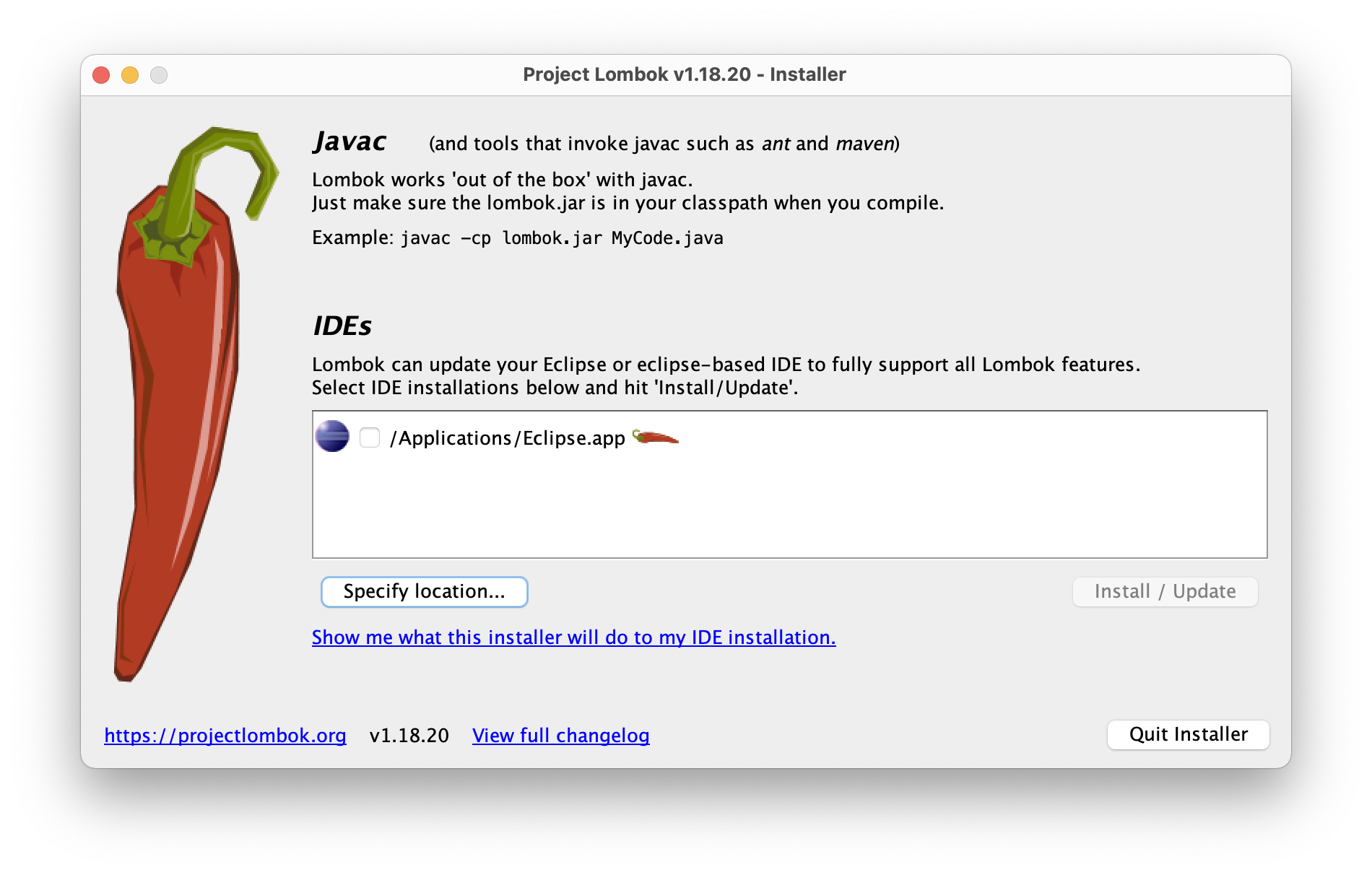Click the v1.18.20 version label

(409, 735)
